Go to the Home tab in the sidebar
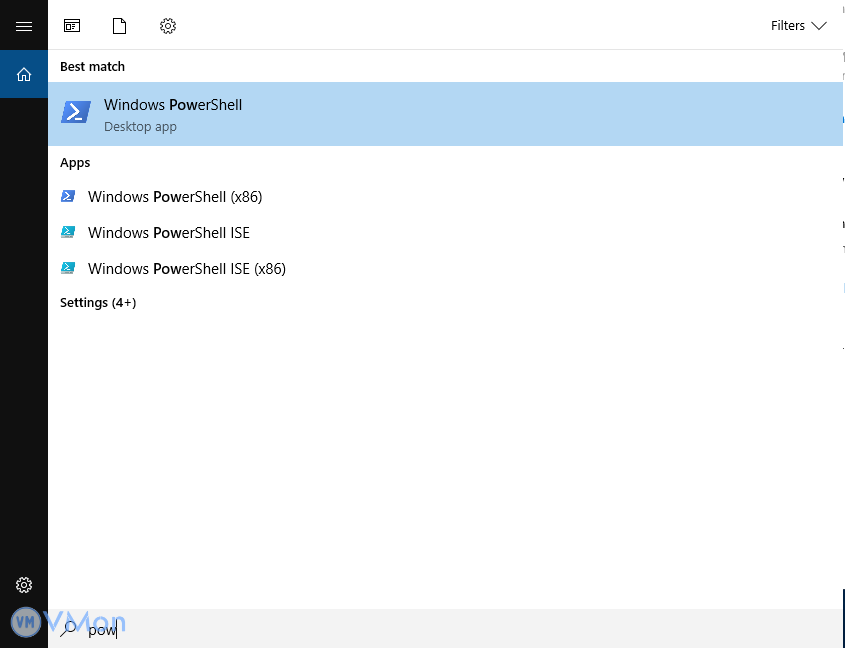The height and width of the screenshot is (648, 845). click(x=24, y=74)
